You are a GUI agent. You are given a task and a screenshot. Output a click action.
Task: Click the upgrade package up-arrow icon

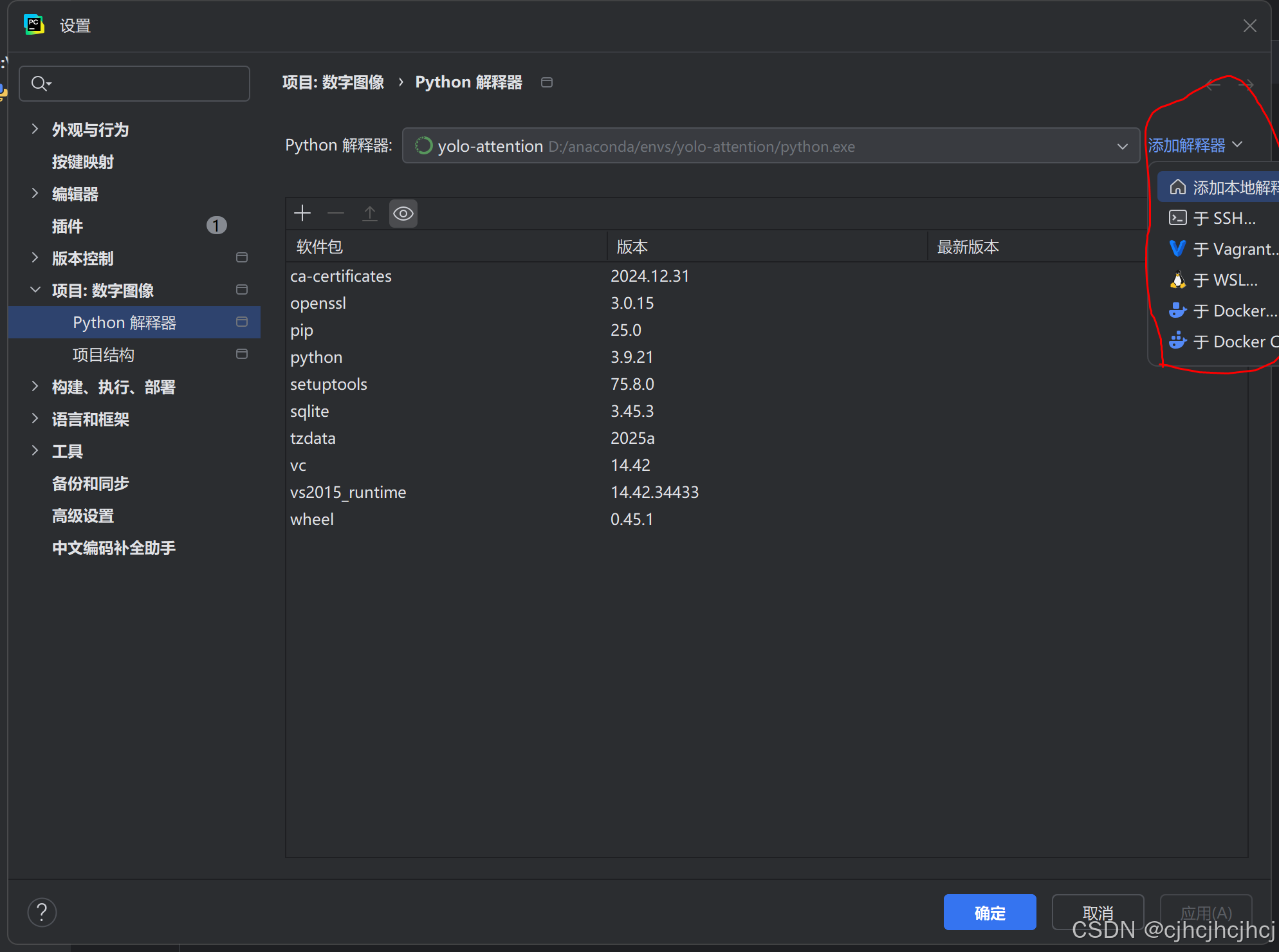pyautogui.click(x=370, y=214)
